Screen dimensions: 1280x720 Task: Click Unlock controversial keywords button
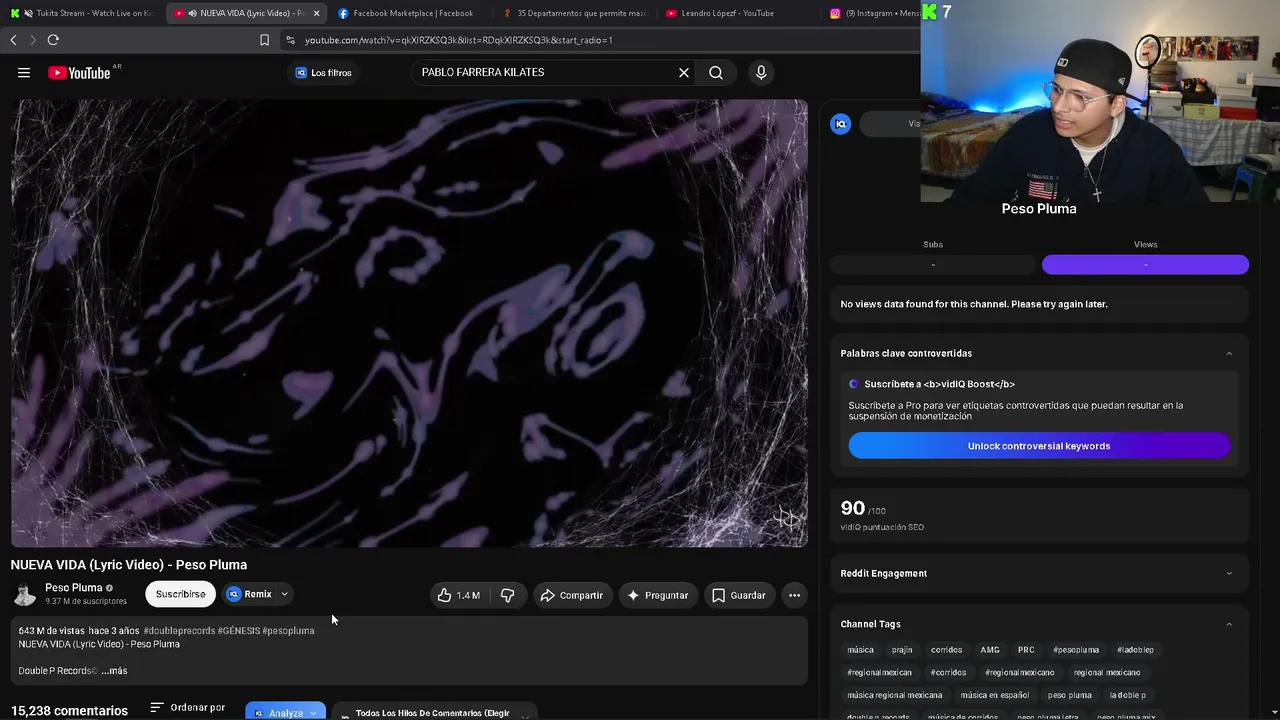[1039, 446]
